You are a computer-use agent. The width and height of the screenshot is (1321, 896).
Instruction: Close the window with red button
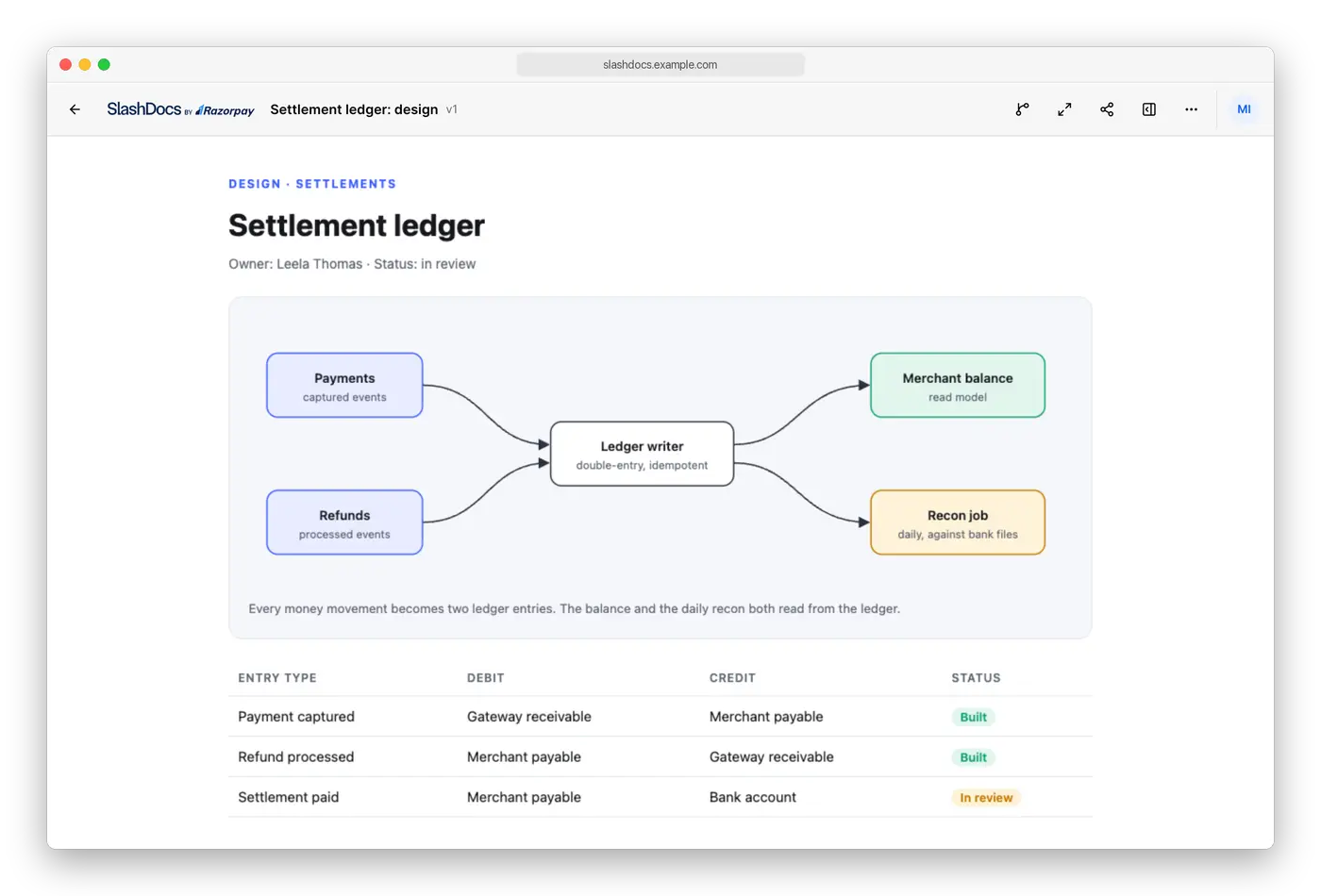(65, 64)
